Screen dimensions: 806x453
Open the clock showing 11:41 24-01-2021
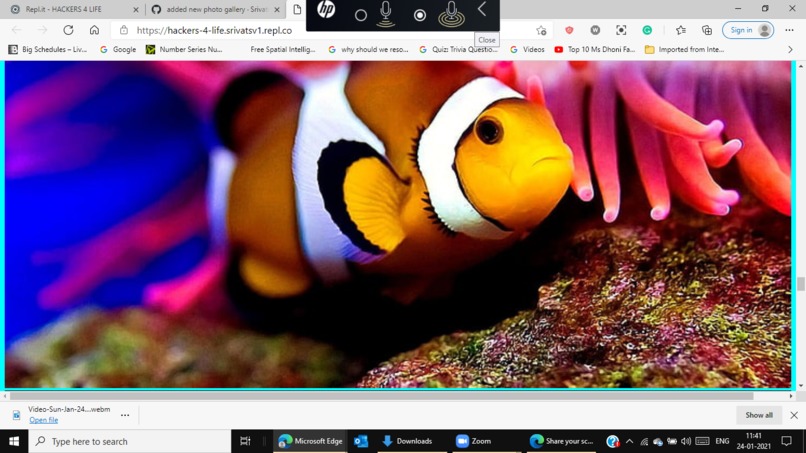click(753, 441)
